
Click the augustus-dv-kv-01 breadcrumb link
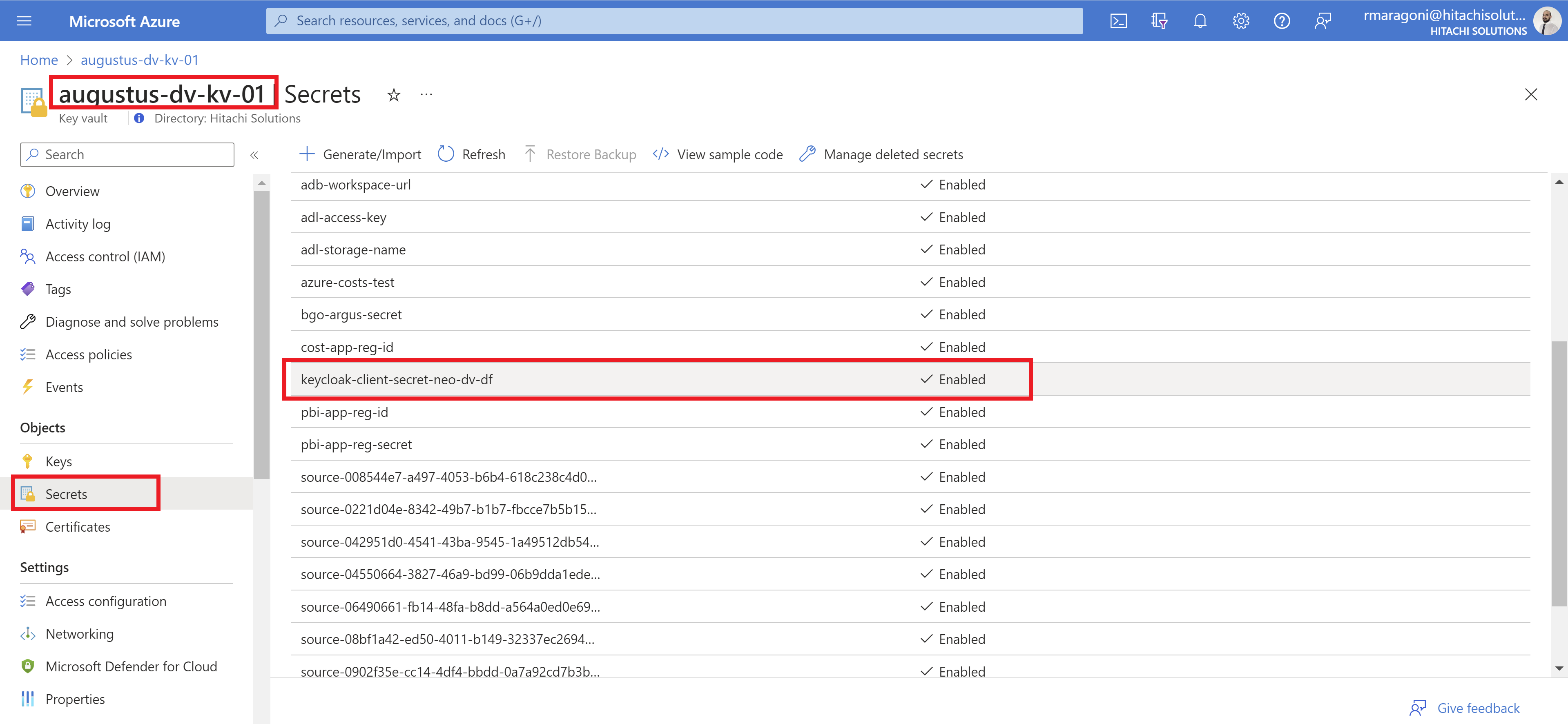pyautogui.click(x=139, y=60)
